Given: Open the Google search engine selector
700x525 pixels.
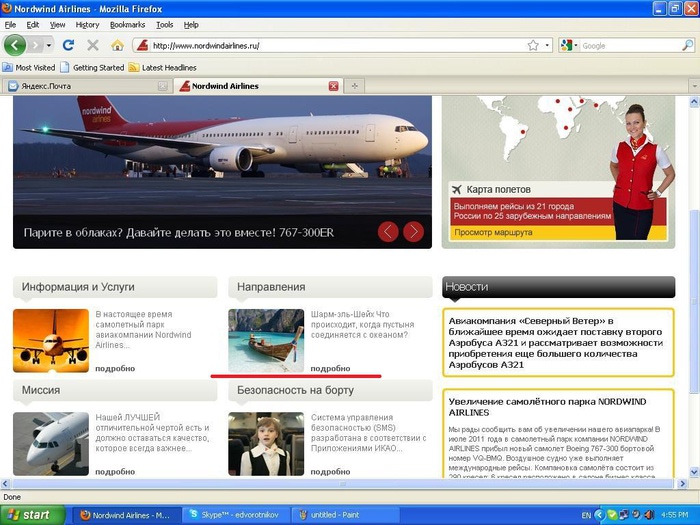Looking at the screenshot, I should 569,46.
